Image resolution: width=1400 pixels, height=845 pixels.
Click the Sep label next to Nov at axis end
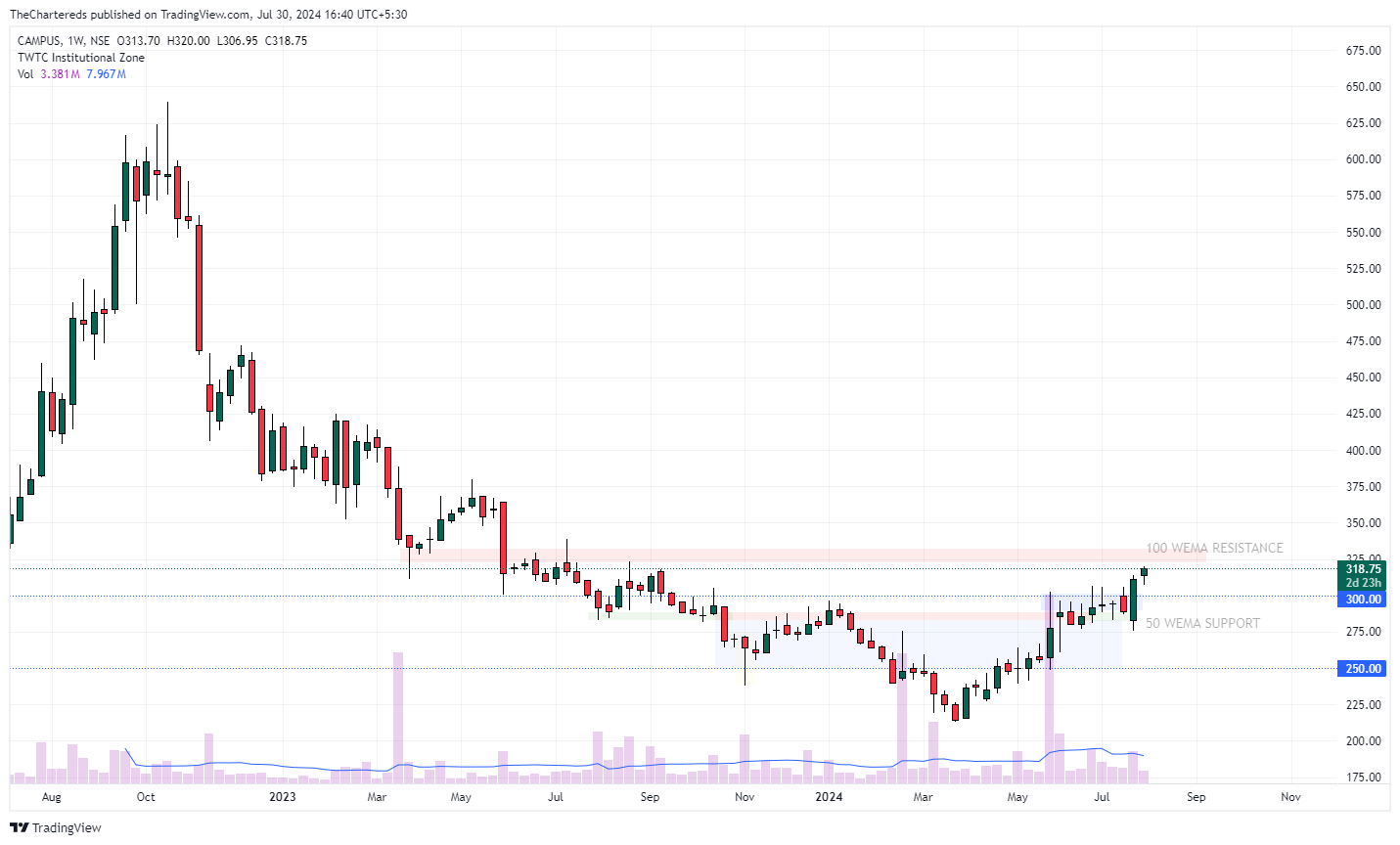[x=1196, y=797]
